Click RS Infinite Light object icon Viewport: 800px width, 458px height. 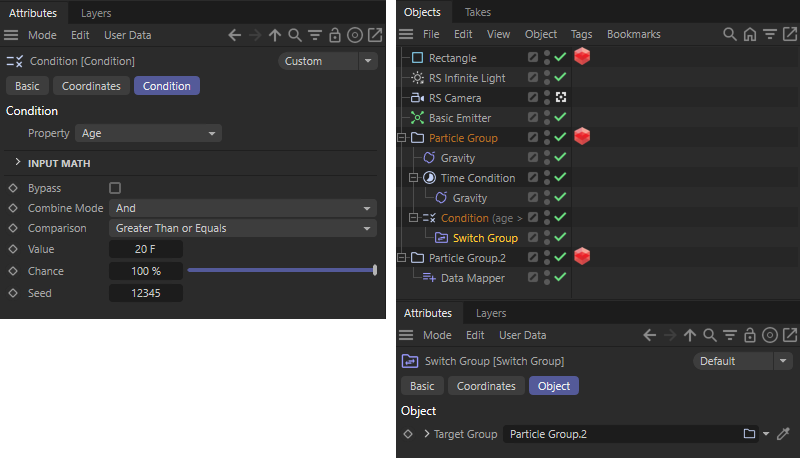(417, 78)
